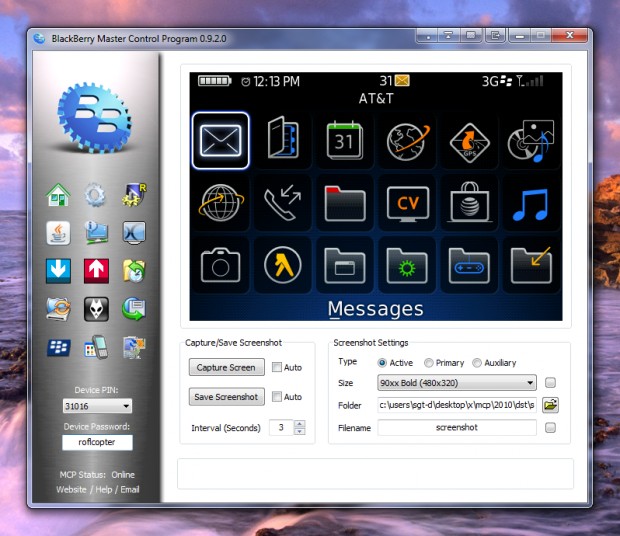Click the red up arrow icon
This screenshot has width=620, height=536.
(x=96, y=271)
